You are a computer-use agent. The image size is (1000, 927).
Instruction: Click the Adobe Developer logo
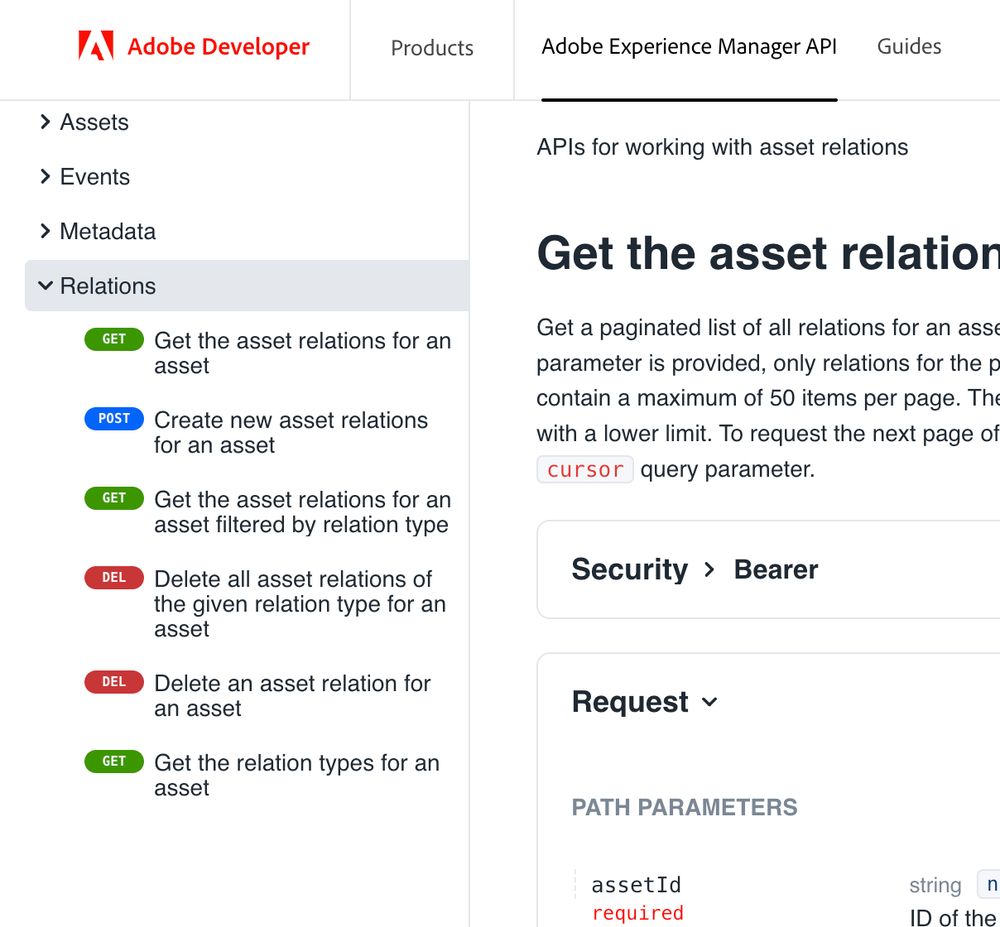[192, 45]
